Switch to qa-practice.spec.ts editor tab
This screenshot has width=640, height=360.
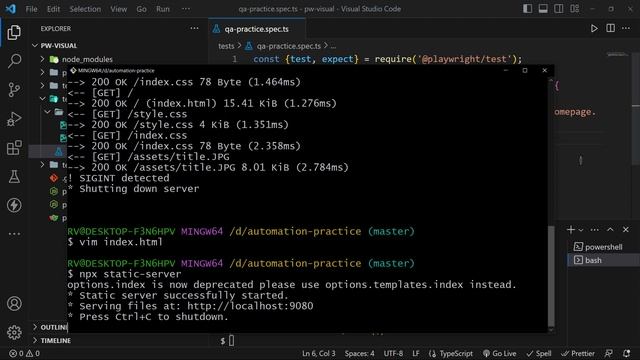(257, 29)
